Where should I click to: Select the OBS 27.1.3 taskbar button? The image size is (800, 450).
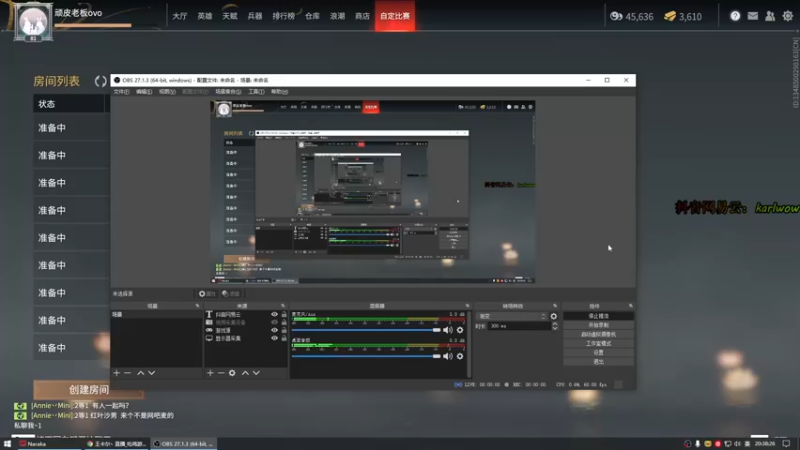pos(184,444)
